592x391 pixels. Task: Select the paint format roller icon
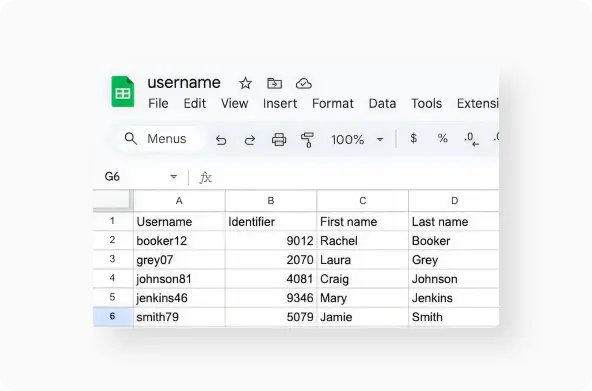pyautogui.click(x=307, y=140)
